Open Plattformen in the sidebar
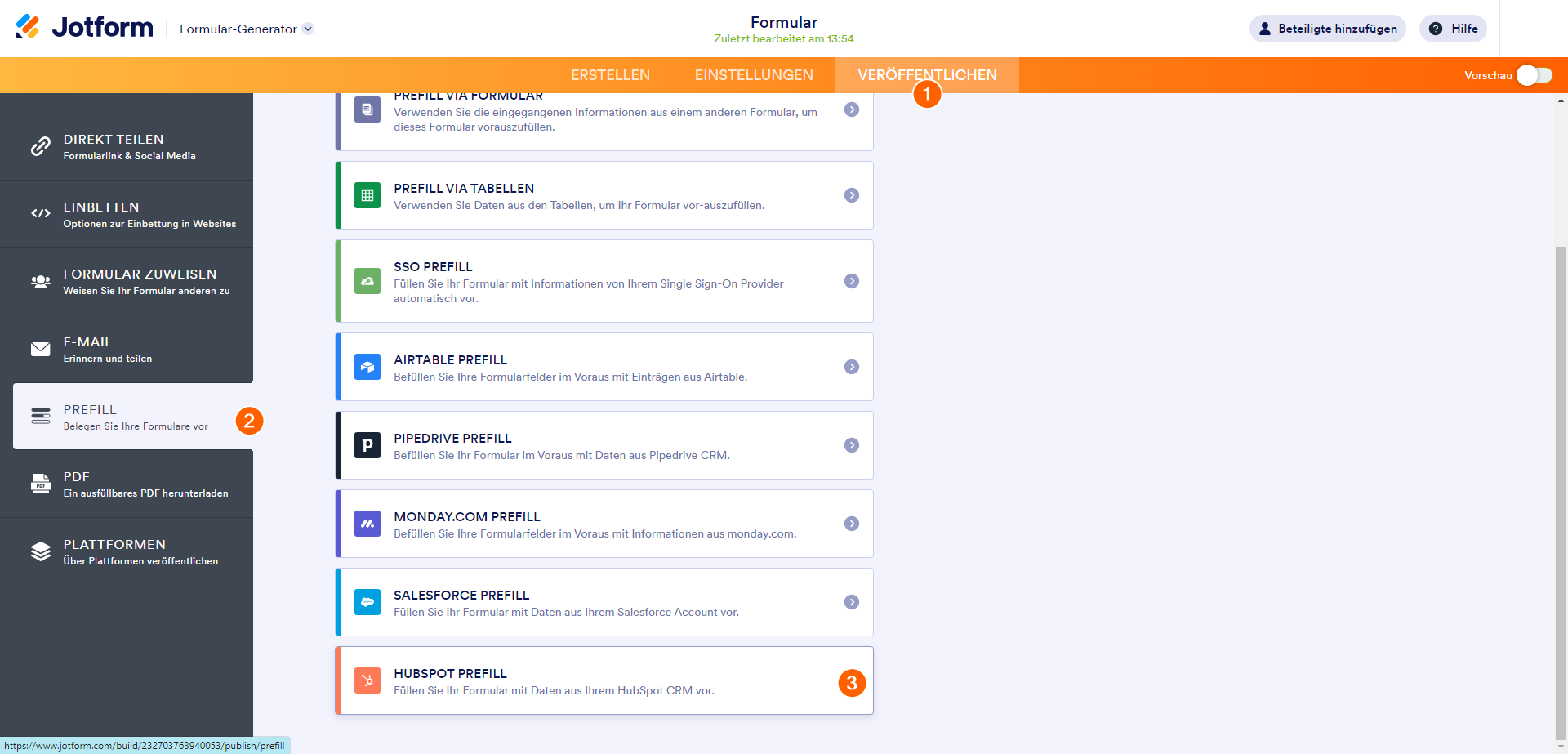1568x754 pixels. [127, 552]
